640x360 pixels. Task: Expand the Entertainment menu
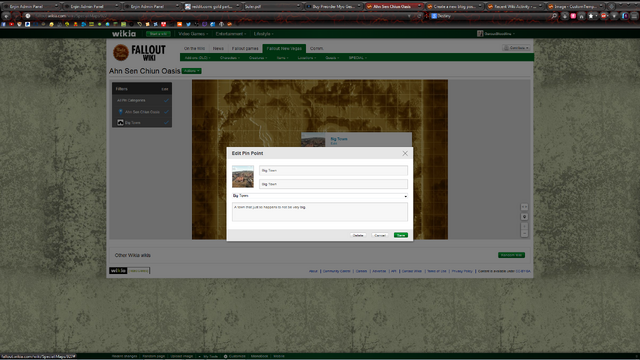[x=231, y=34]
